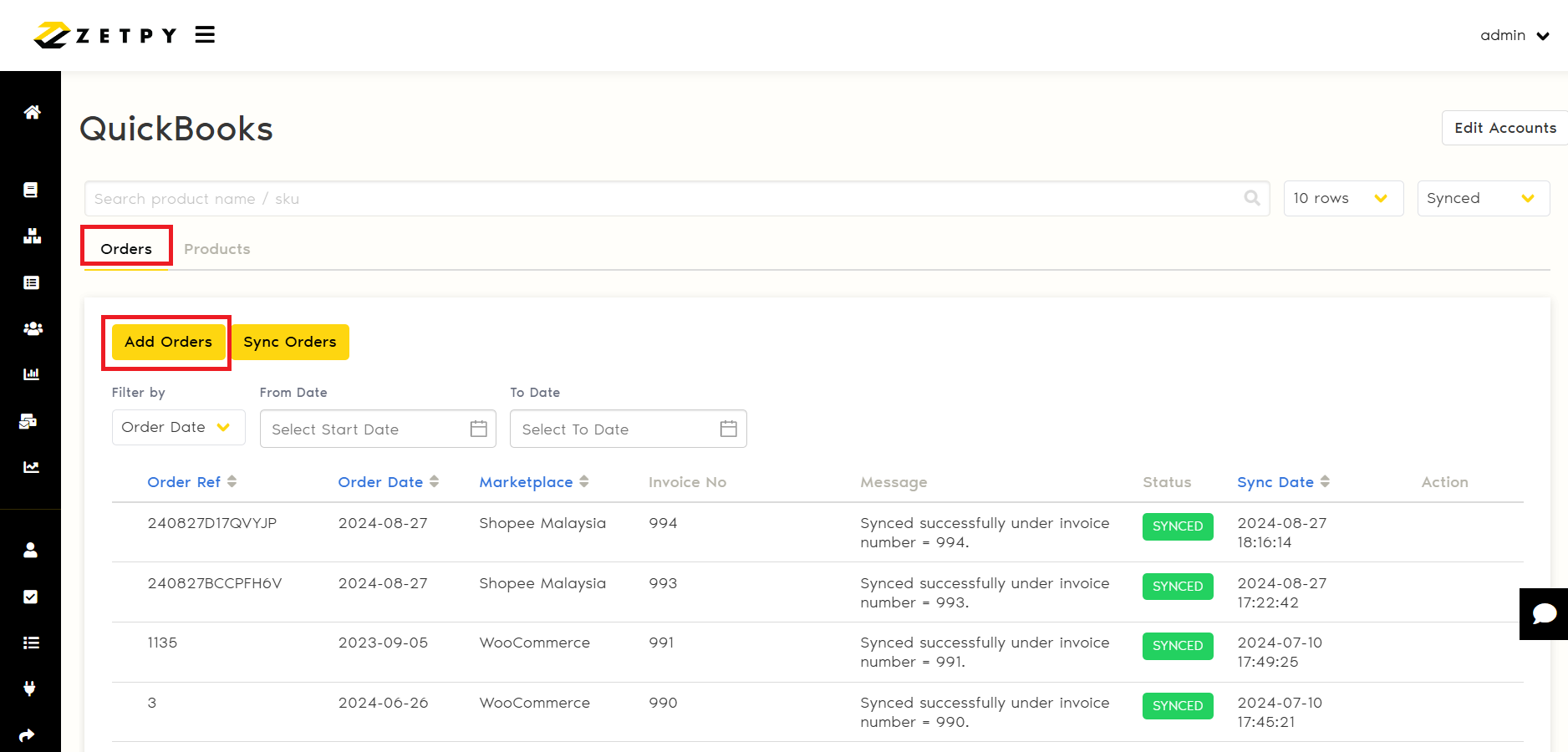Expand the admin user menu
1568x752 pixels.
pos(1514,35)
